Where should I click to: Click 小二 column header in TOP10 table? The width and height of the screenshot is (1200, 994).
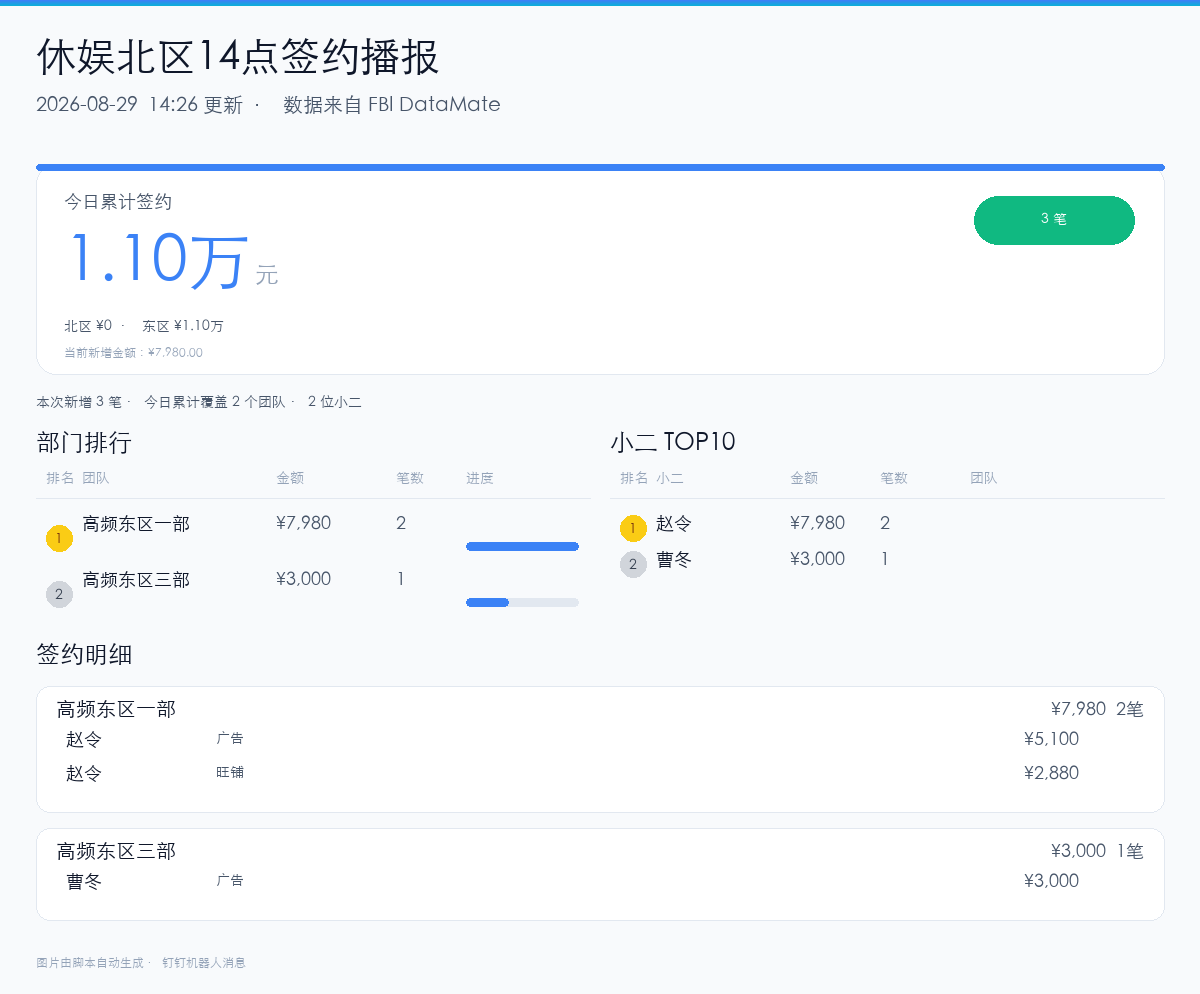coord(670,478)
